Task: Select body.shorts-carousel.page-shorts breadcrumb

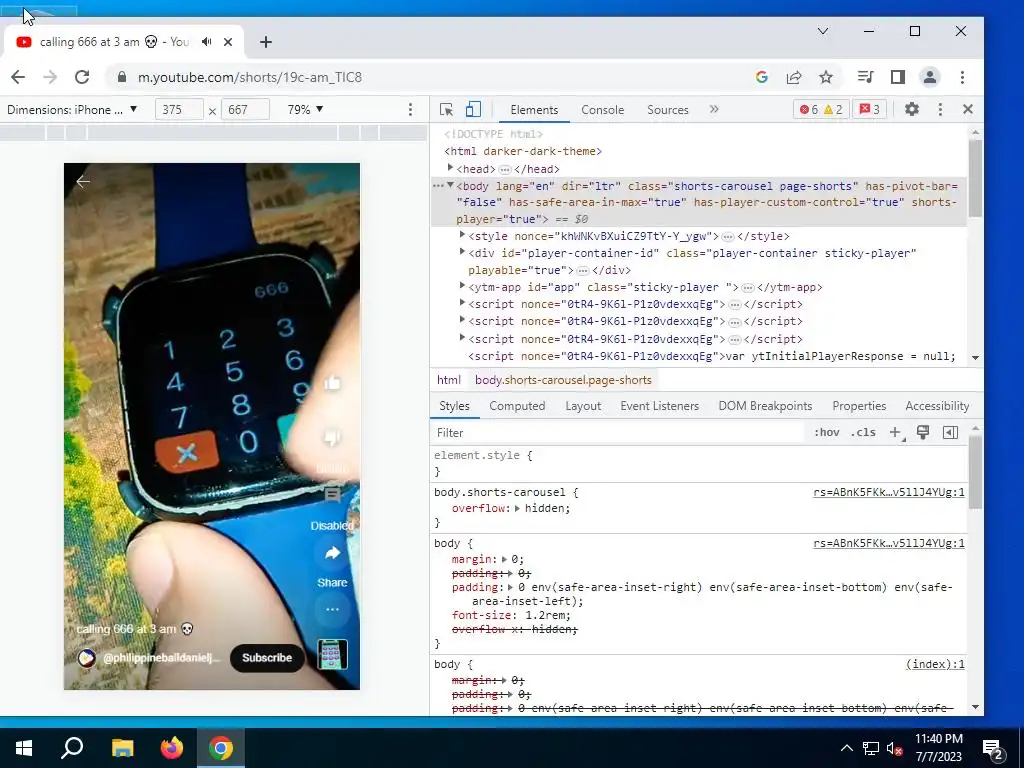Action: click(x=563, y=380)
